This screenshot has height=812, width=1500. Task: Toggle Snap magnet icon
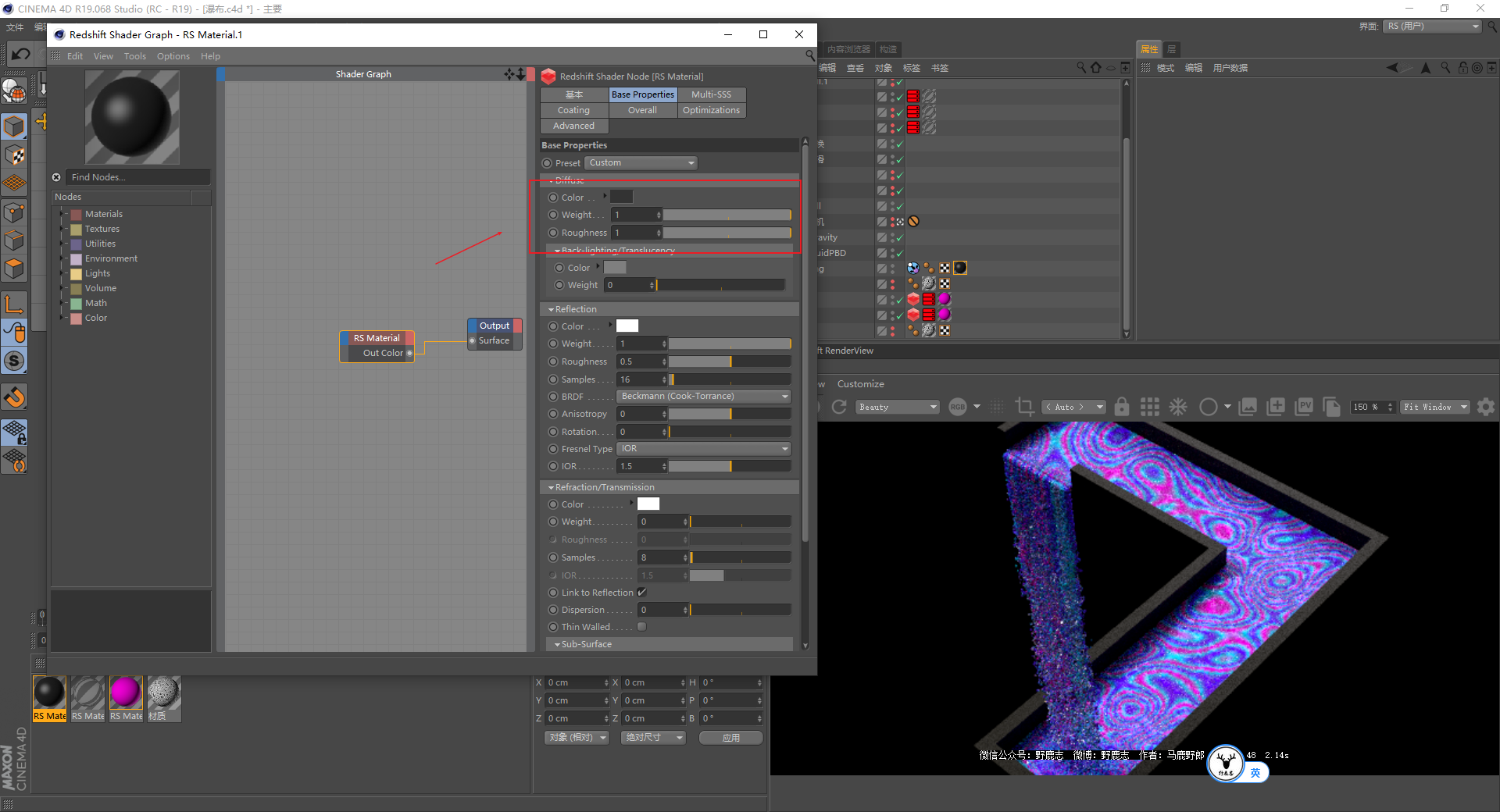(x=14, y=397)
